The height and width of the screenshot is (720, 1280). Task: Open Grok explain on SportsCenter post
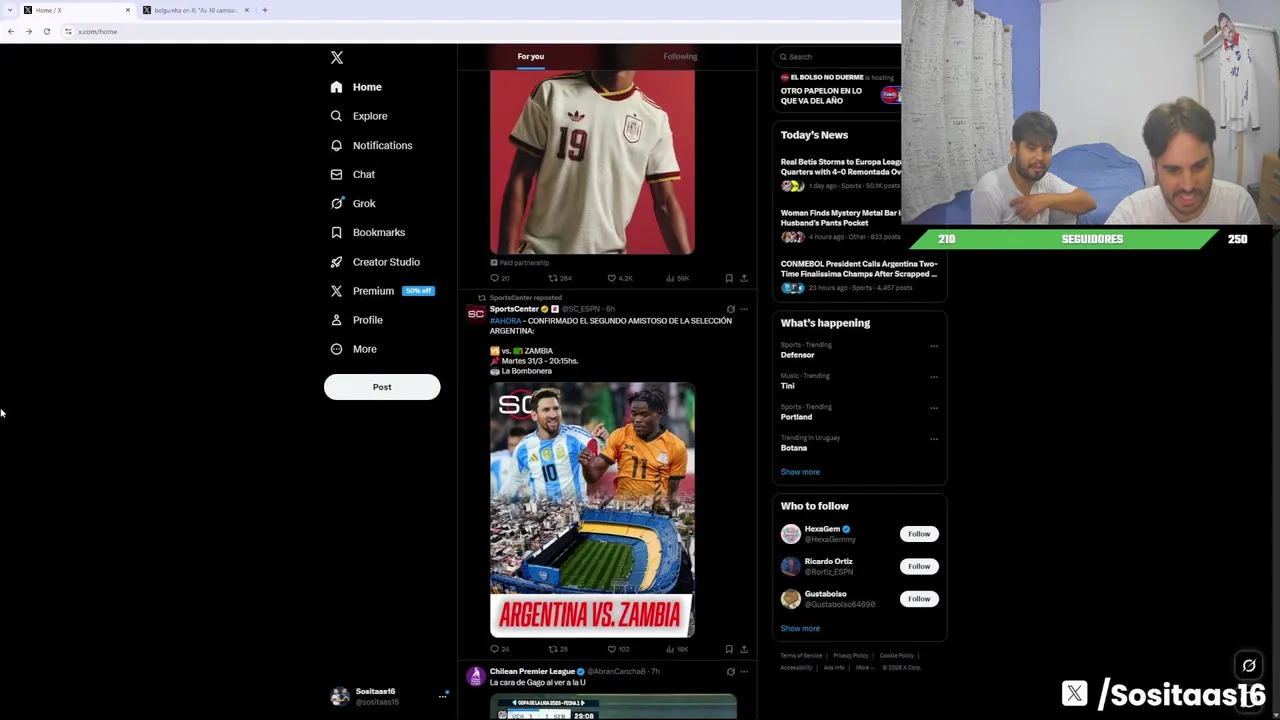pyautogui.click(x=730, y=309)
